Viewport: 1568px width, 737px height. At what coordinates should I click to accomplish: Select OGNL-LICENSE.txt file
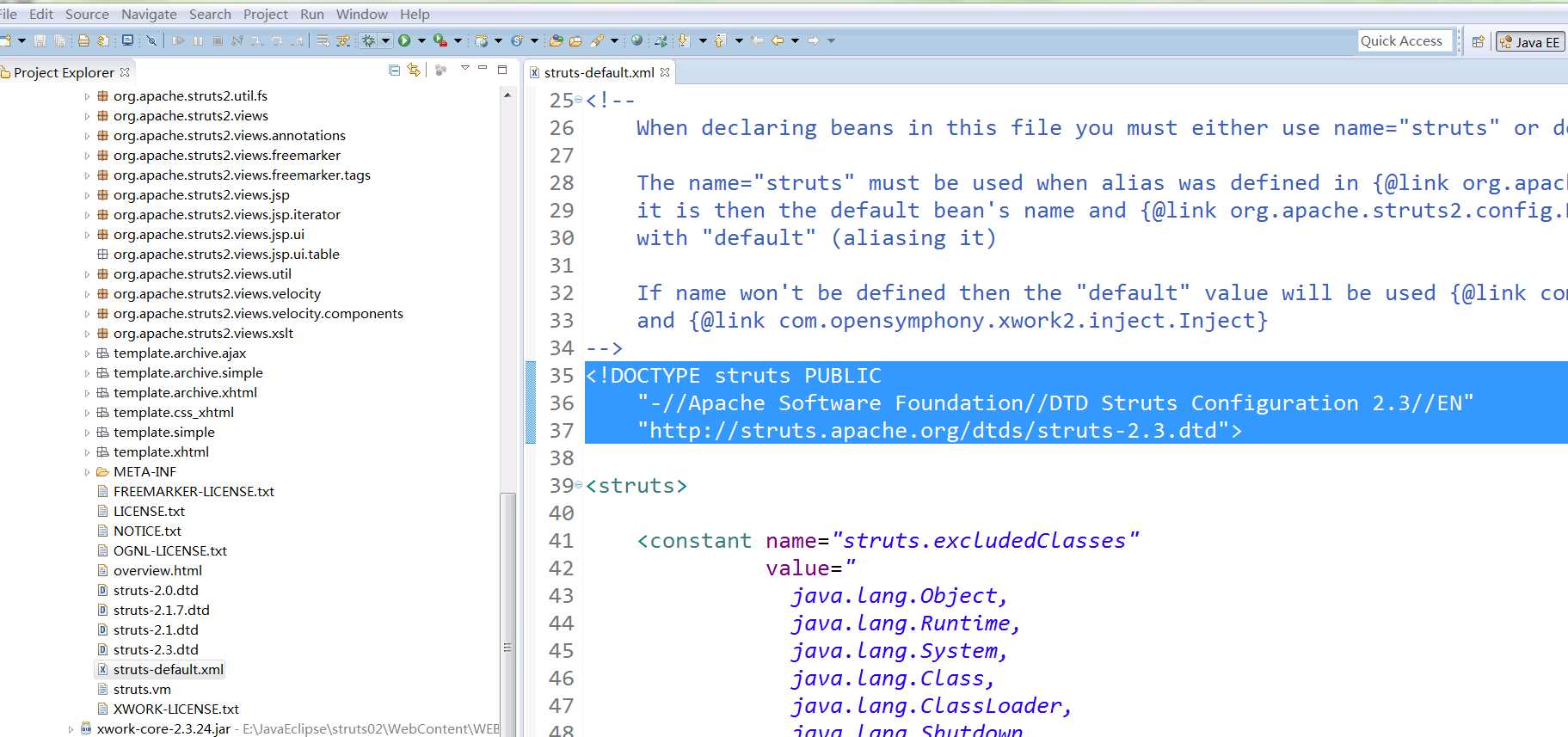[170, 550]
